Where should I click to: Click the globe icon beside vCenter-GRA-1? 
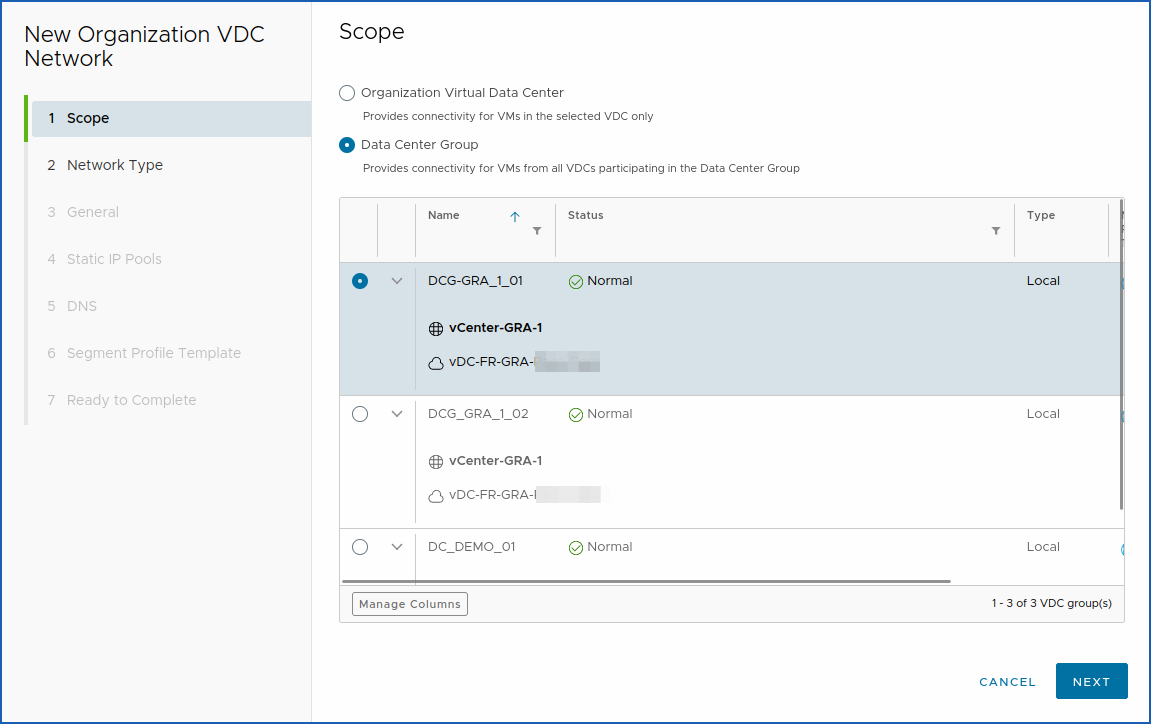[436, 327]
